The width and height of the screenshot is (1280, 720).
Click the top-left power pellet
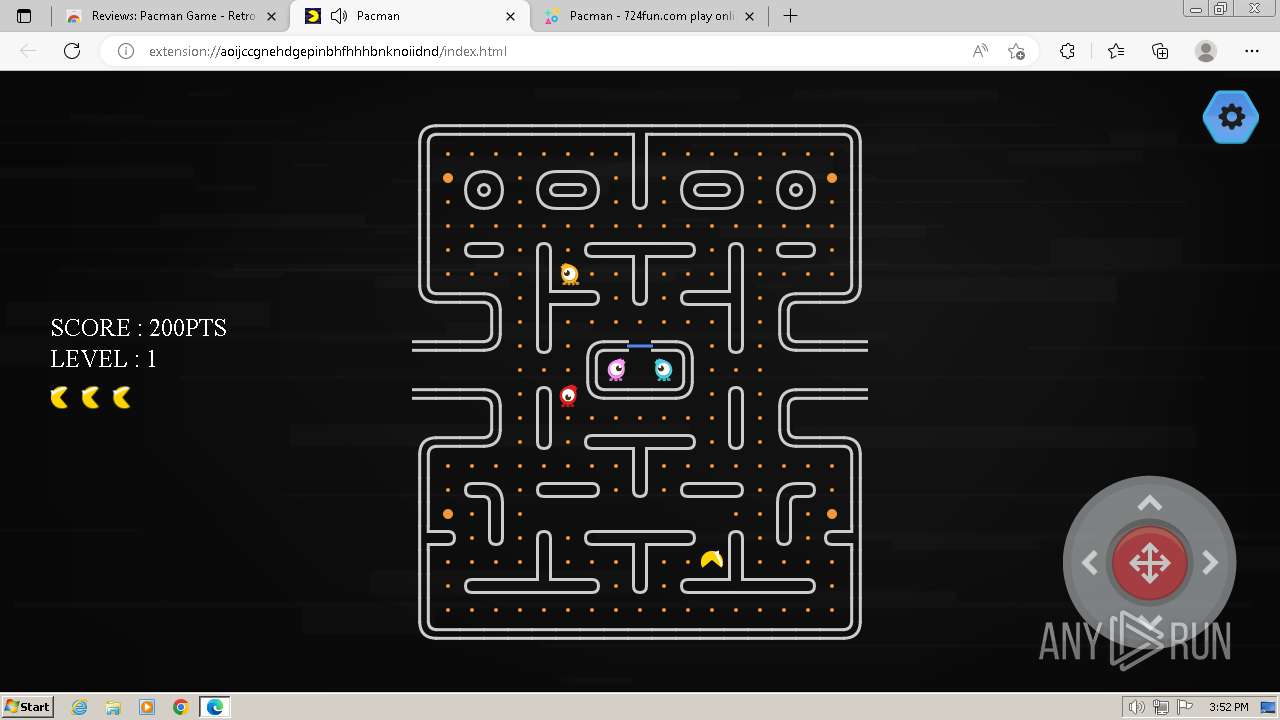(x=448, y=178)
